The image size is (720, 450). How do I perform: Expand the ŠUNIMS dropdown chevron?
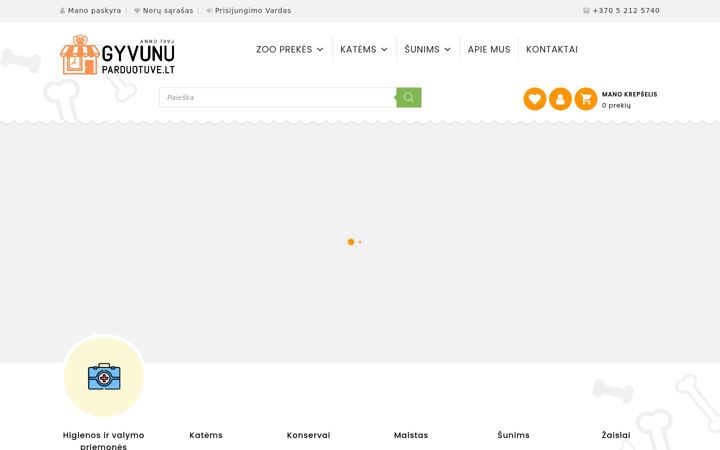point(447,50)
